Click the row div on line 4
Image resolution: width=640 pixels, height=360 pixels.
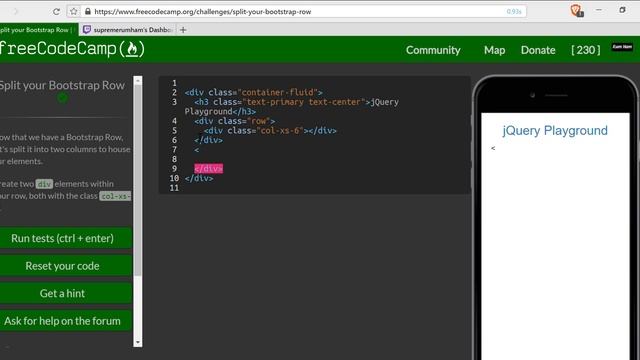(x=235, y=121)
